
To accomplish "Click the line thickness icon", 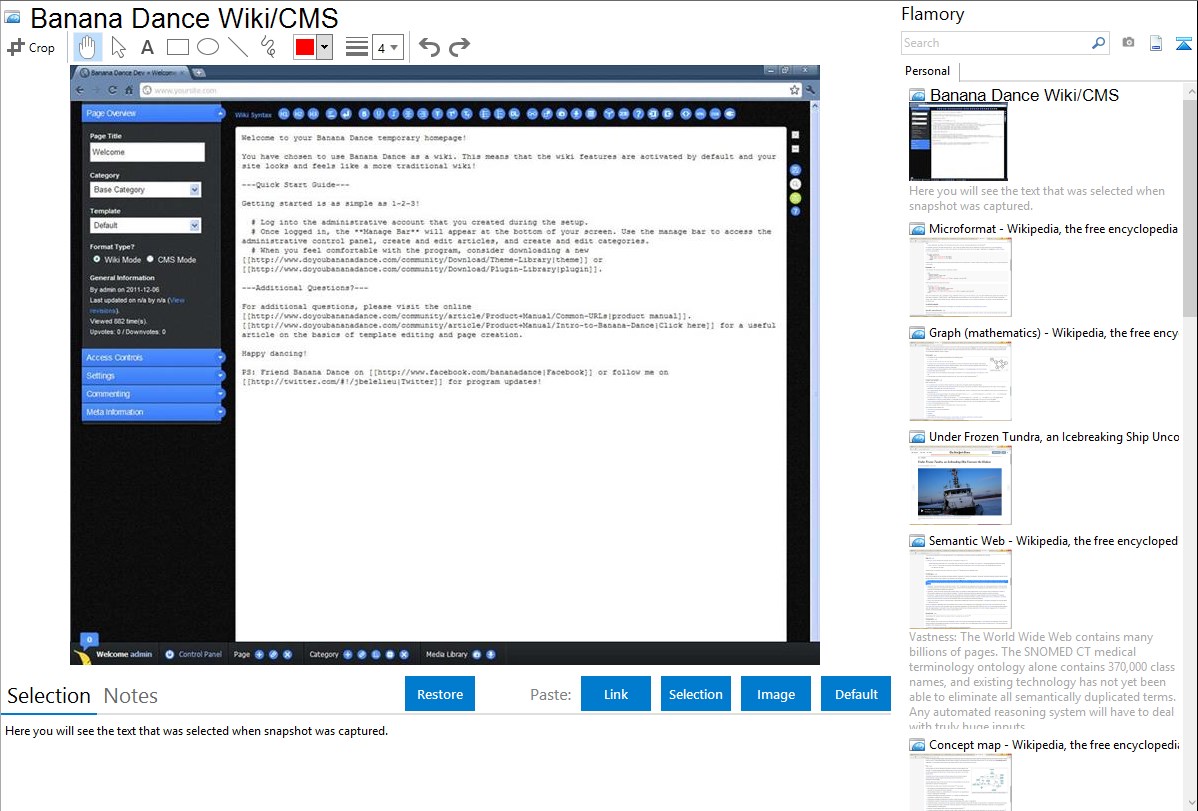I will (x=356, y=47).
